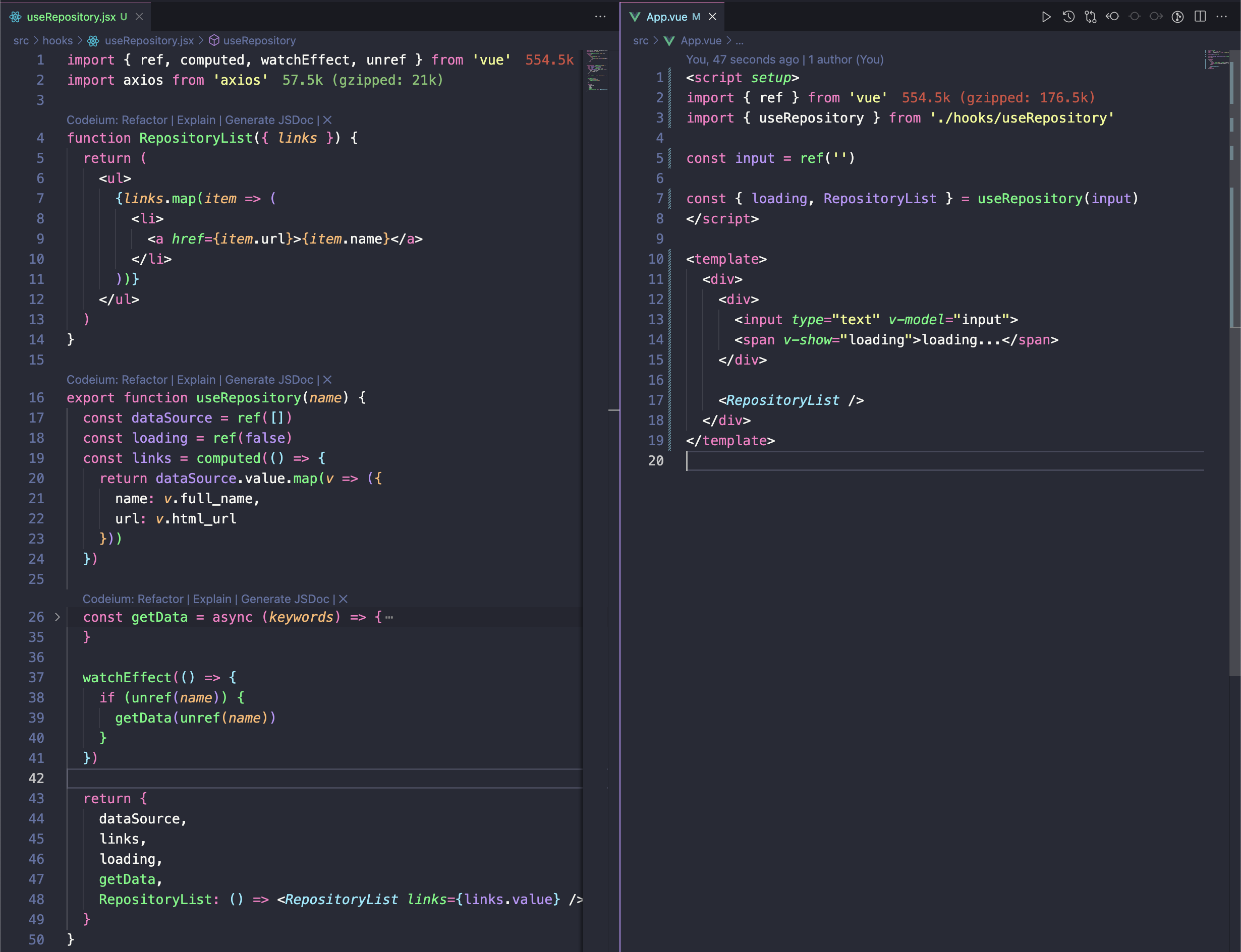Image resolution: width=1241 pixels, height=952 pixels.
Task: Dismiss Codeium lens above export function useRepository
Action: pyautogui.click(x=327, y=380)
